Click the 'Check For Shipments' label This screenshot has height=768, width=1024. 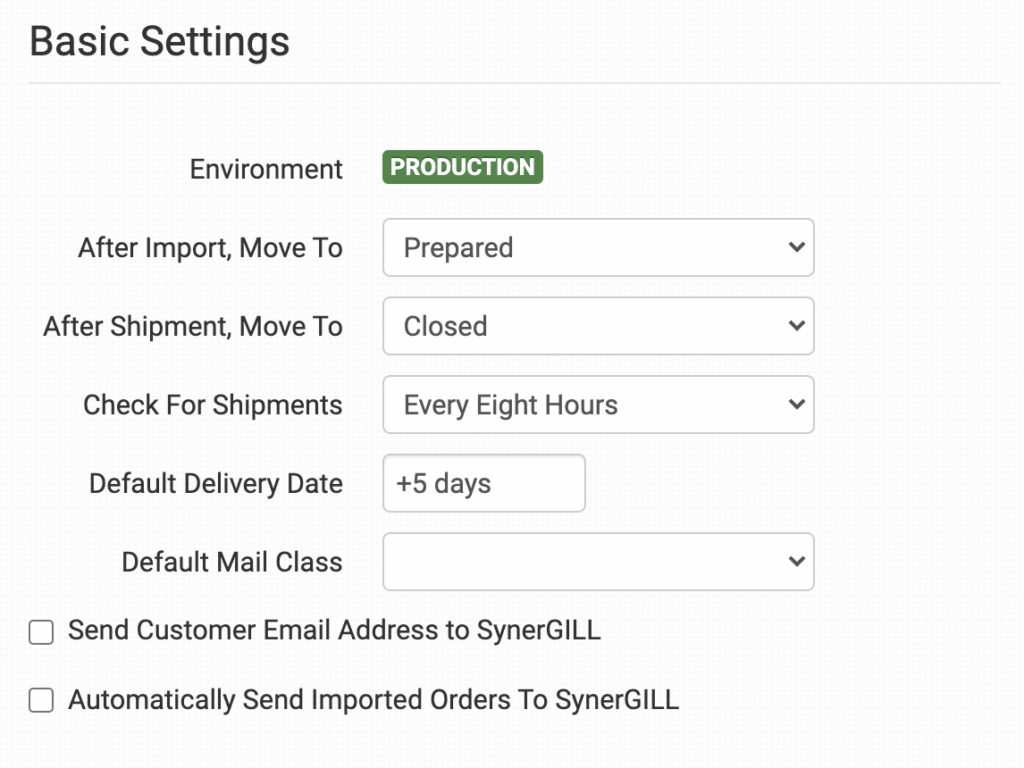point(212,405)
